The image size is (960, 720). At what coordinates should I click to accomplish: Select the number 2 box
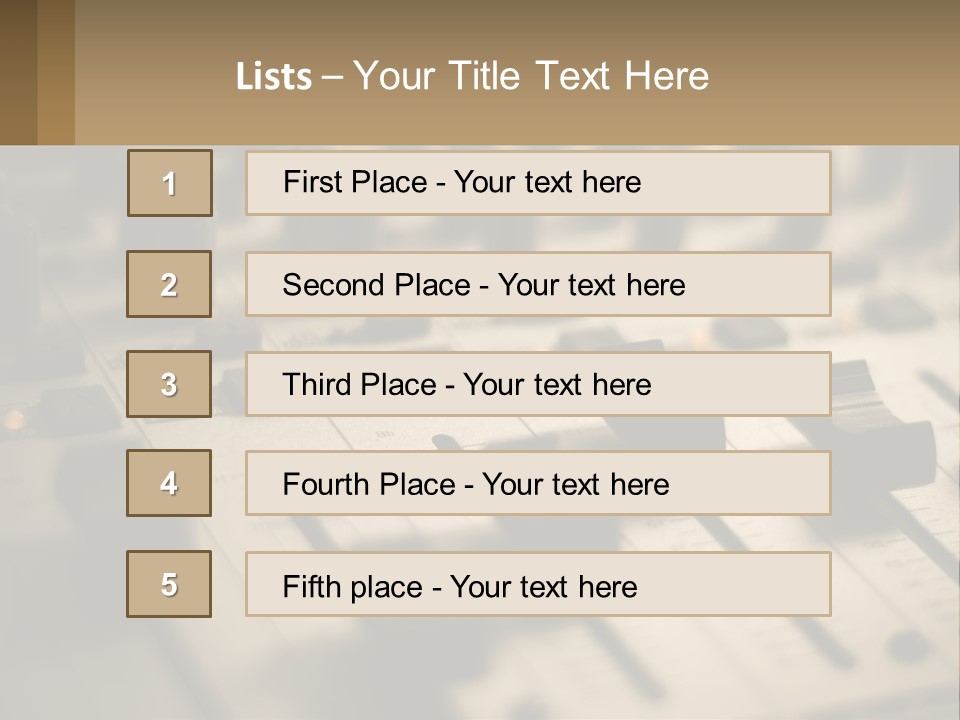pos(169,284)
